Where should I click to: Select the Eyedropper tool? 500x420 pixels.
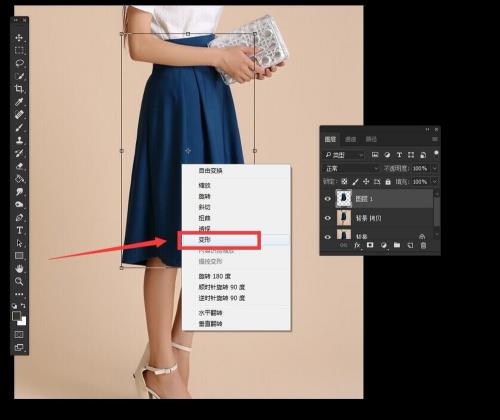tap(19, 102)
